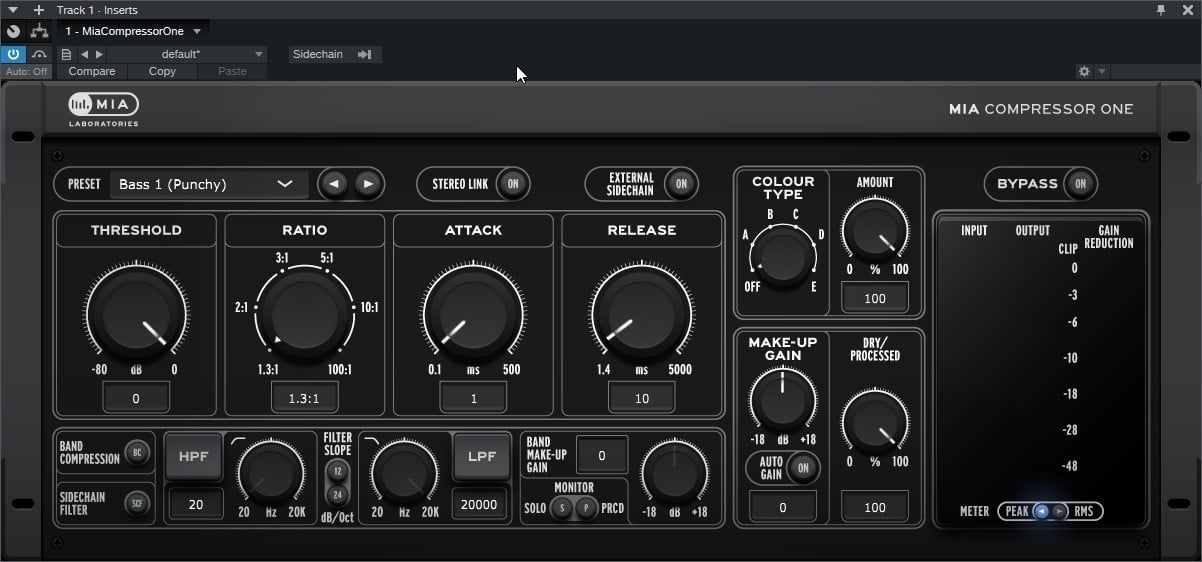Enable Band Compression BC button
The width and height of the screenshot is (1202, 562).
[135, 452]
